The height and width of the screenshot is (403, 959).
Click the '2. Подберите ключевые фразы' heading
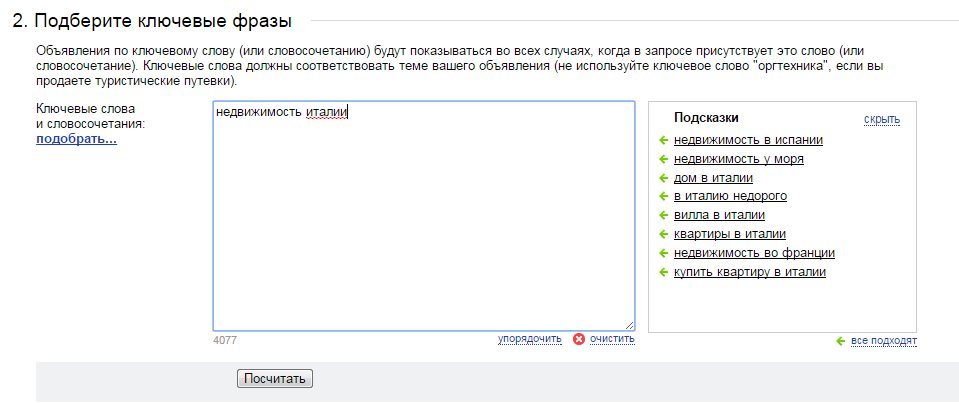pos(152,21)
